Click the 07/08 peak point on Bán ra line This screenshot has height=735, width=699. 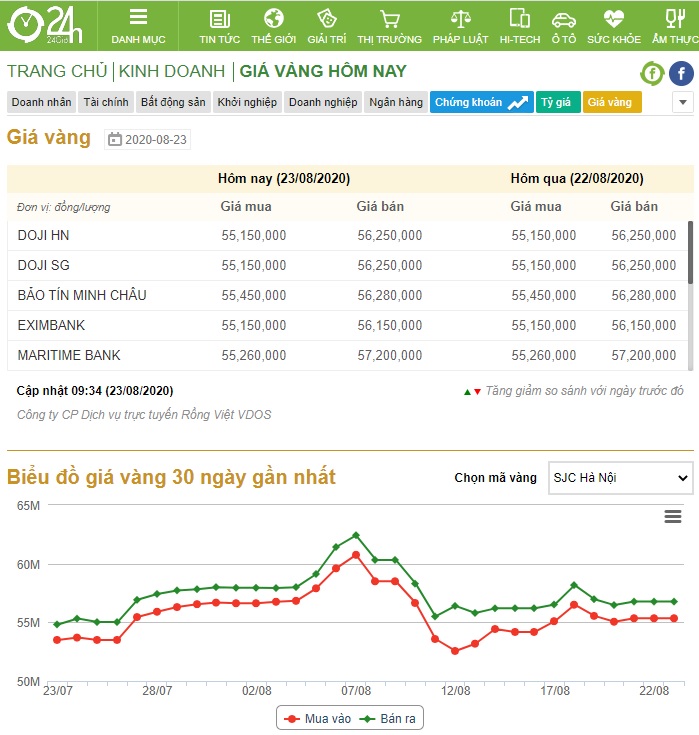click(x=356, y=535)
